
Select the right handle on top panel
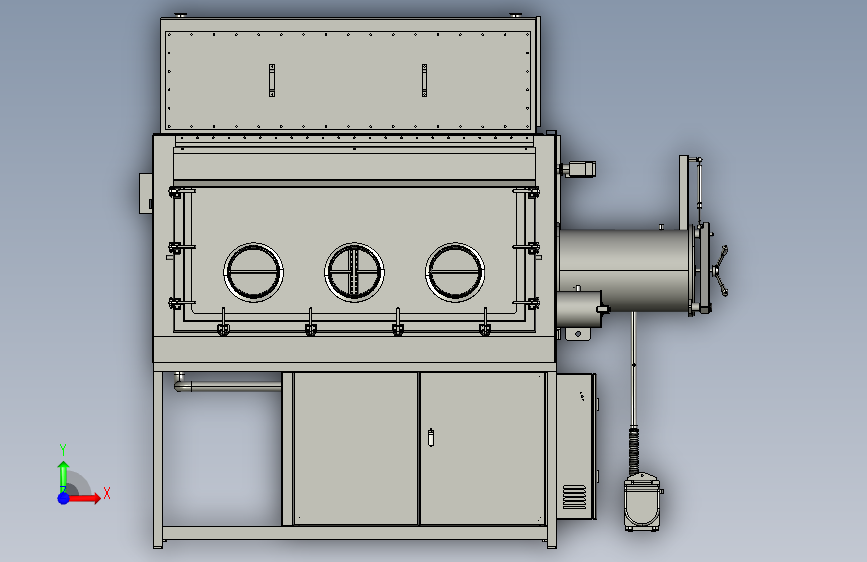[424, 80]
